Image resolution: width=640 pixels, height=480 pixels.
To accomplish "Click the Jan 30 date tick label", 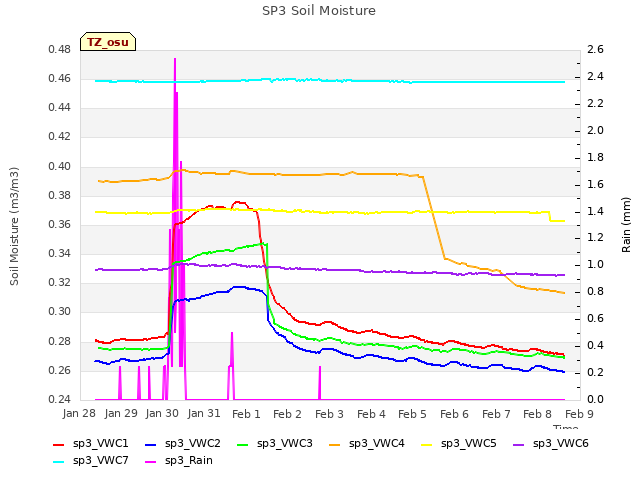I will pos(162,413).
